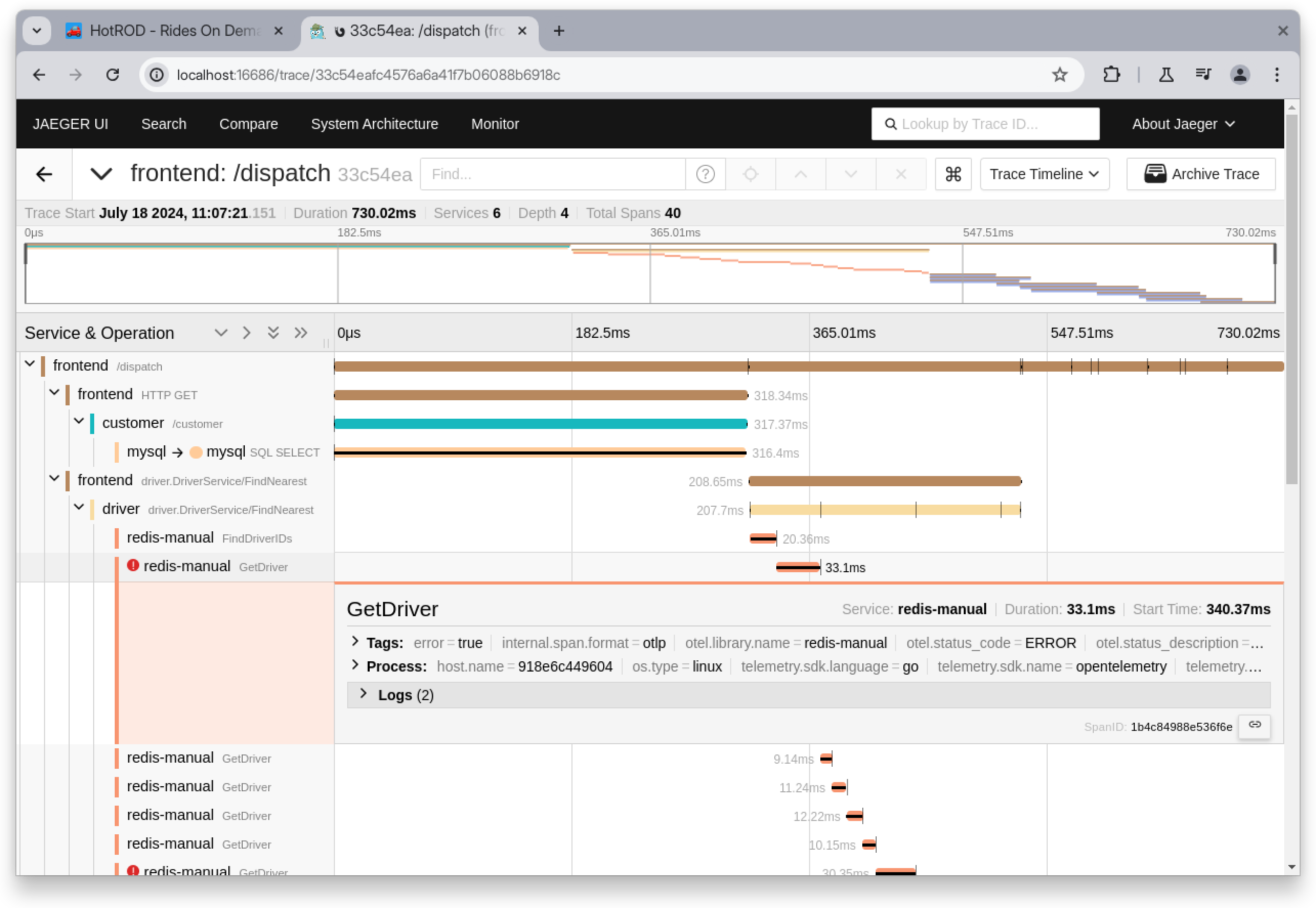Expand the Tags section of GetDriver

355,642
